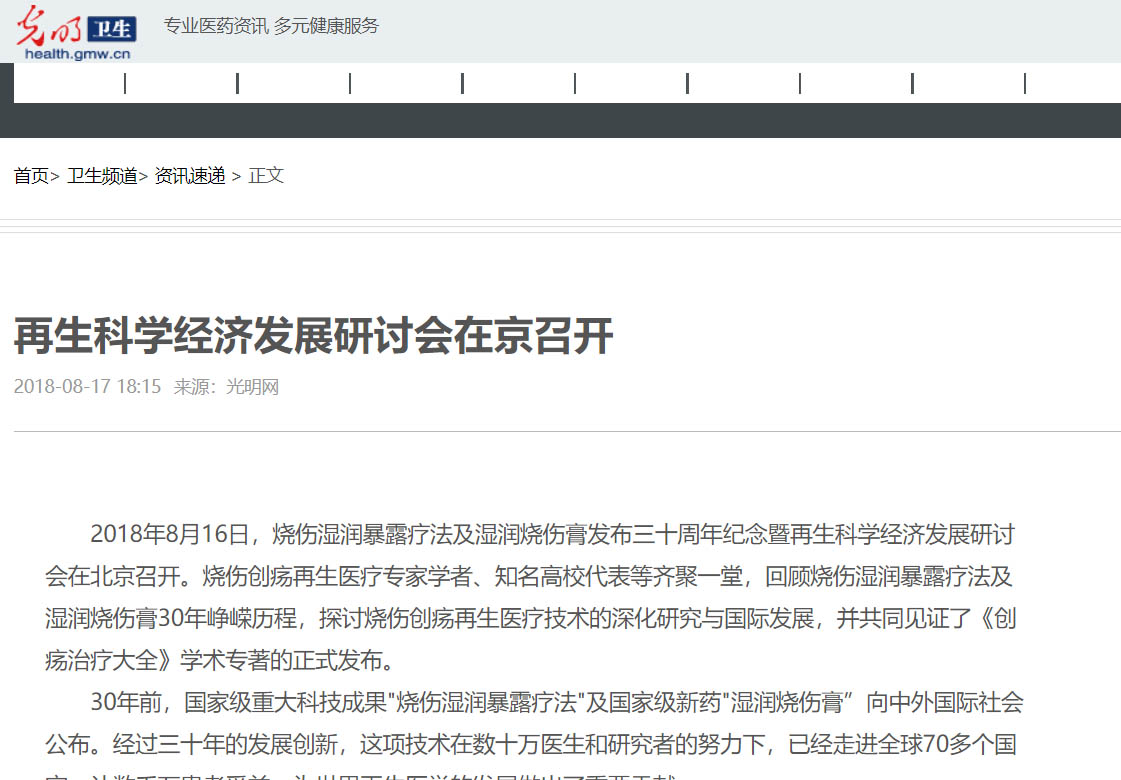This screenshot has height=780, width=1121.
Task: Click the dark gray strip below navigation
Action: click(560, 120)
